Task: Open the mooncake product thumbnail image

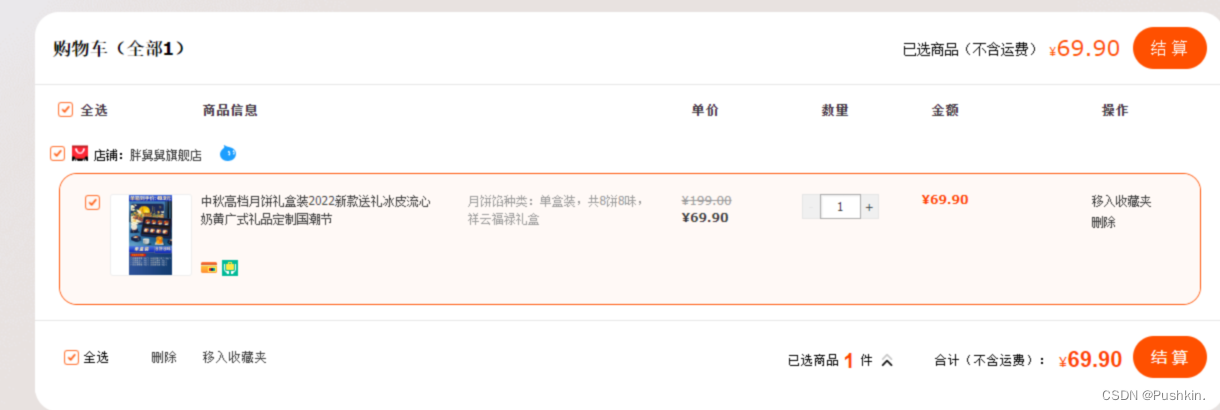Action: 151,235
